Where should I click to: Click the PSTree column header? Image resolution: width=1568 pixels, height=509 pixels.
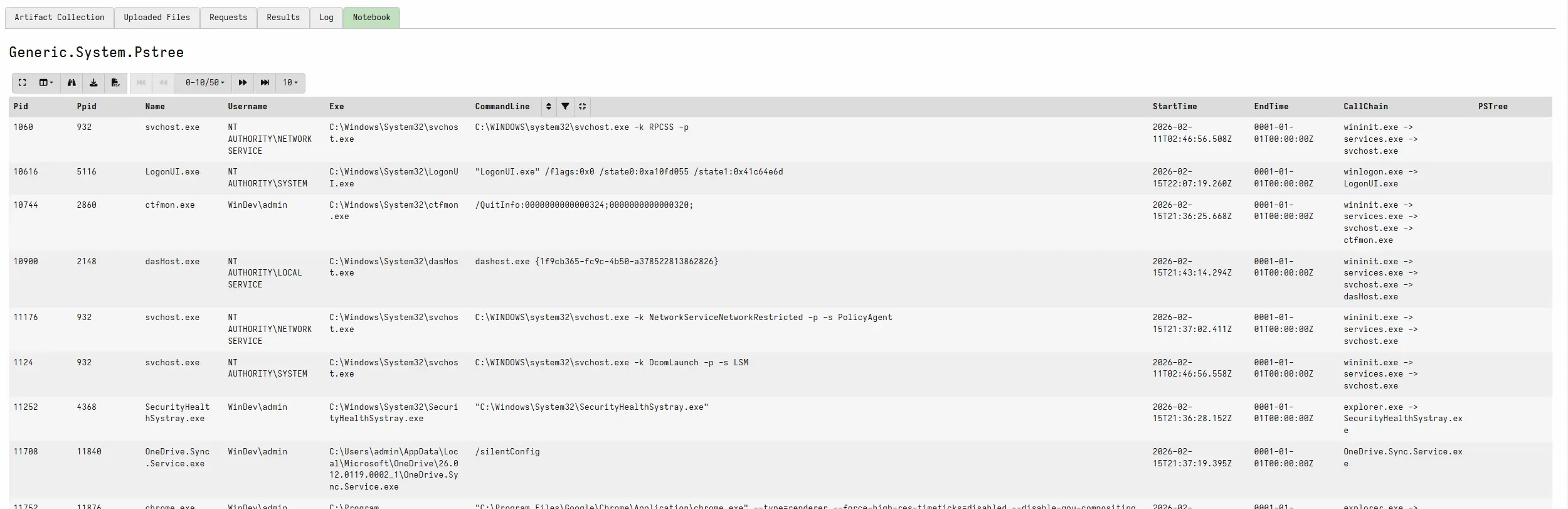pos(1493,107)
